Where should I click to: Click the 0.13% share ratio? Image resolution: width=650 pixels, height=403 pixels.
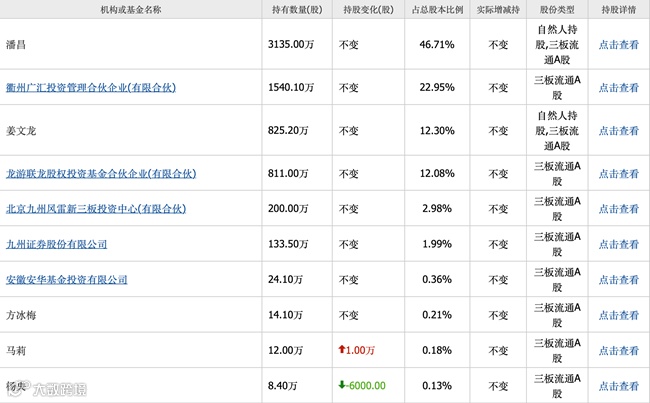click(437, 386)
